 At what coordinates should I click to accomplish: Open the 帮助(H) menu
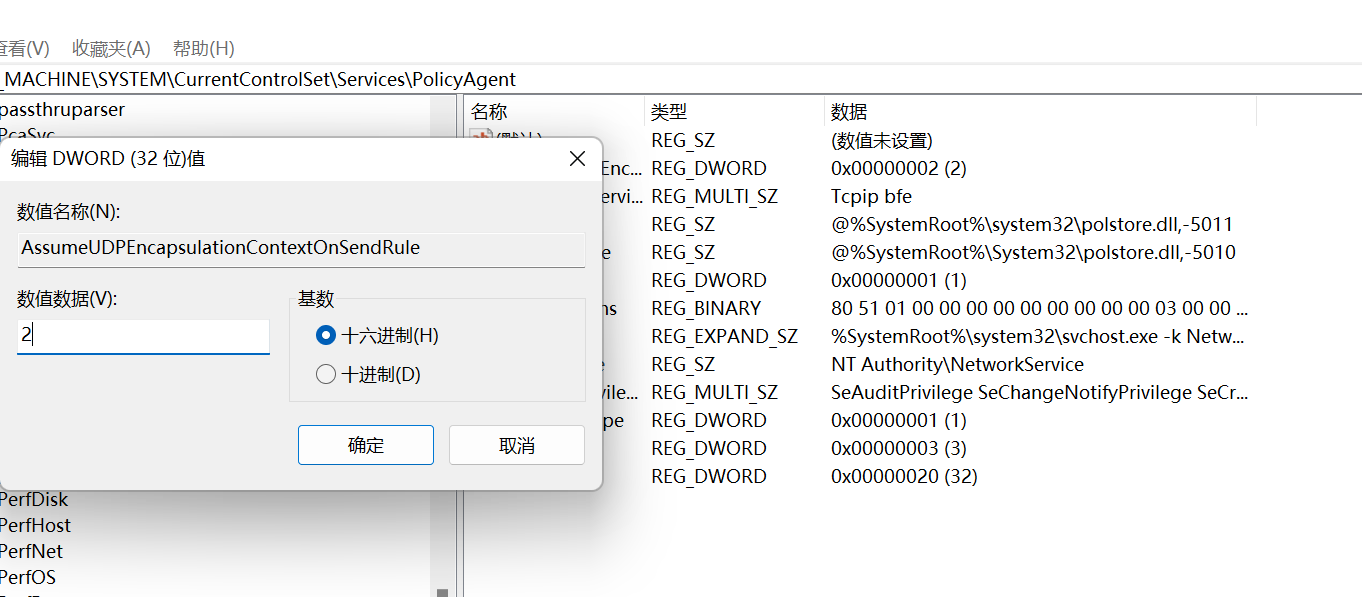204,48
